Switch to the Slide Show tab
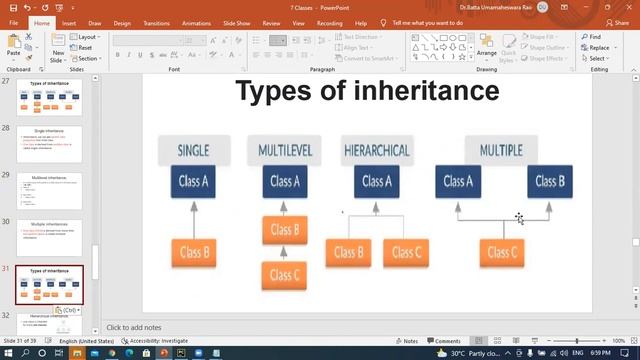Screen dimensions: 640x360 tap(237, 23)
